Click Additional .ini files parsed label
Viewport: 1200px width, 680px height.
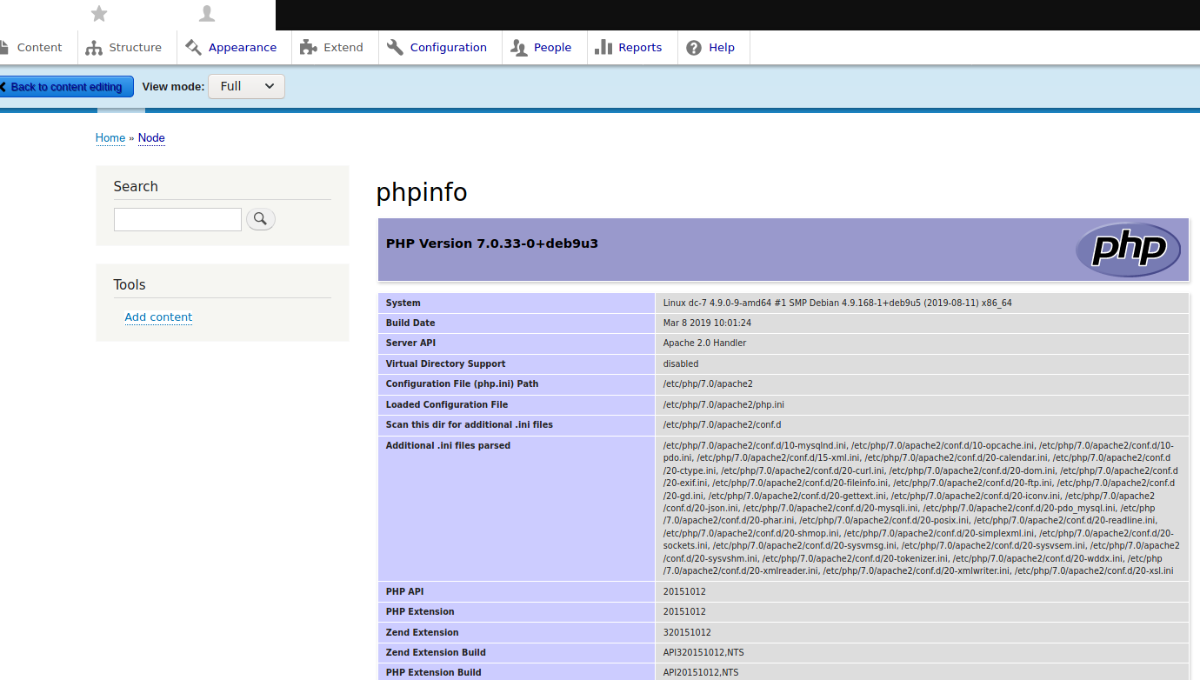(448, 446)
